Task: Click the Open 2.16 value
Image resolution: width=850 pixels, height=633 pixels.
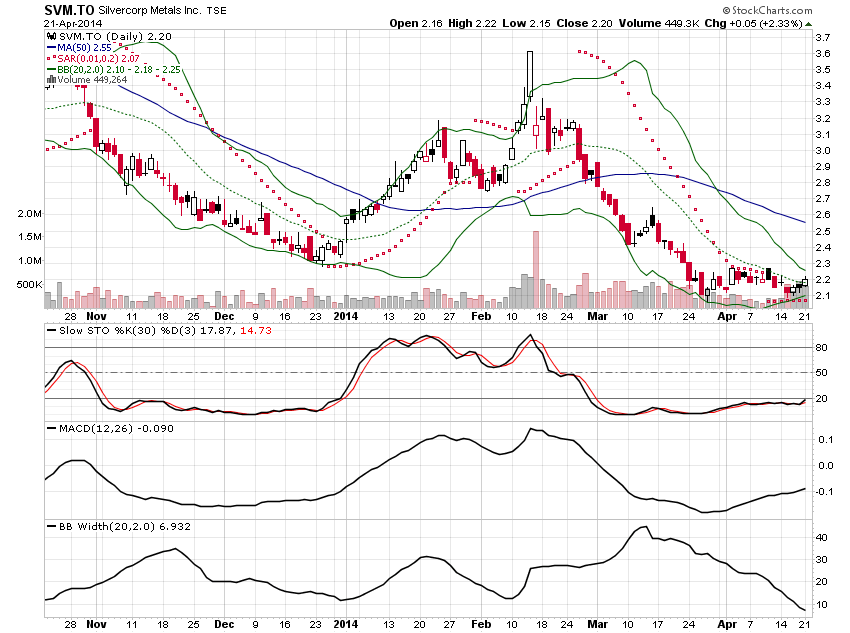Action: click(x=416, y=23)
